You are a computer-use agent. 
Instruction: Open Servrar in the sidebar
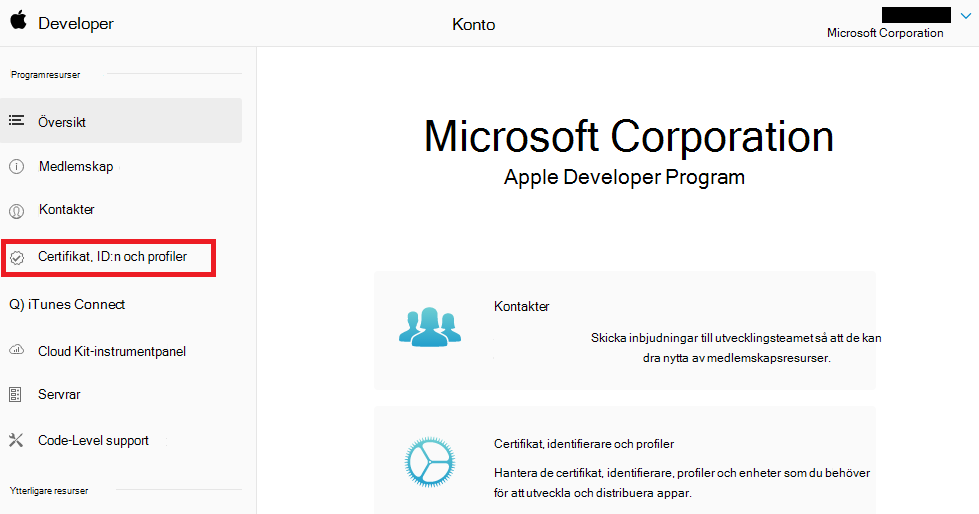(59, 395)
